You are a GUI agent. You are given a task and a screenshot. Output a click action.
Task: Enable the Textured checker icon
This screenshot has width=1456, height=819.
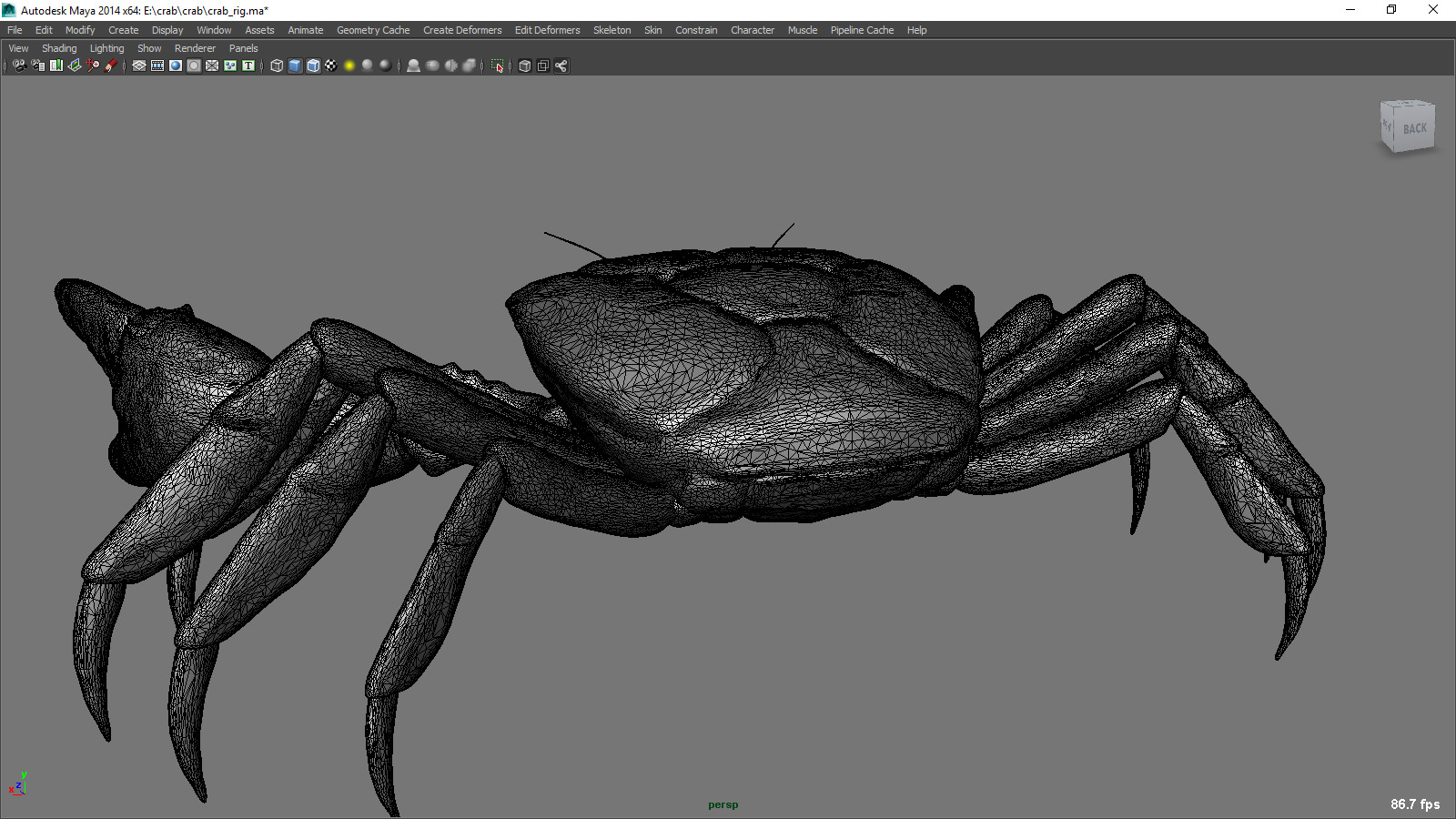(331, 66)
